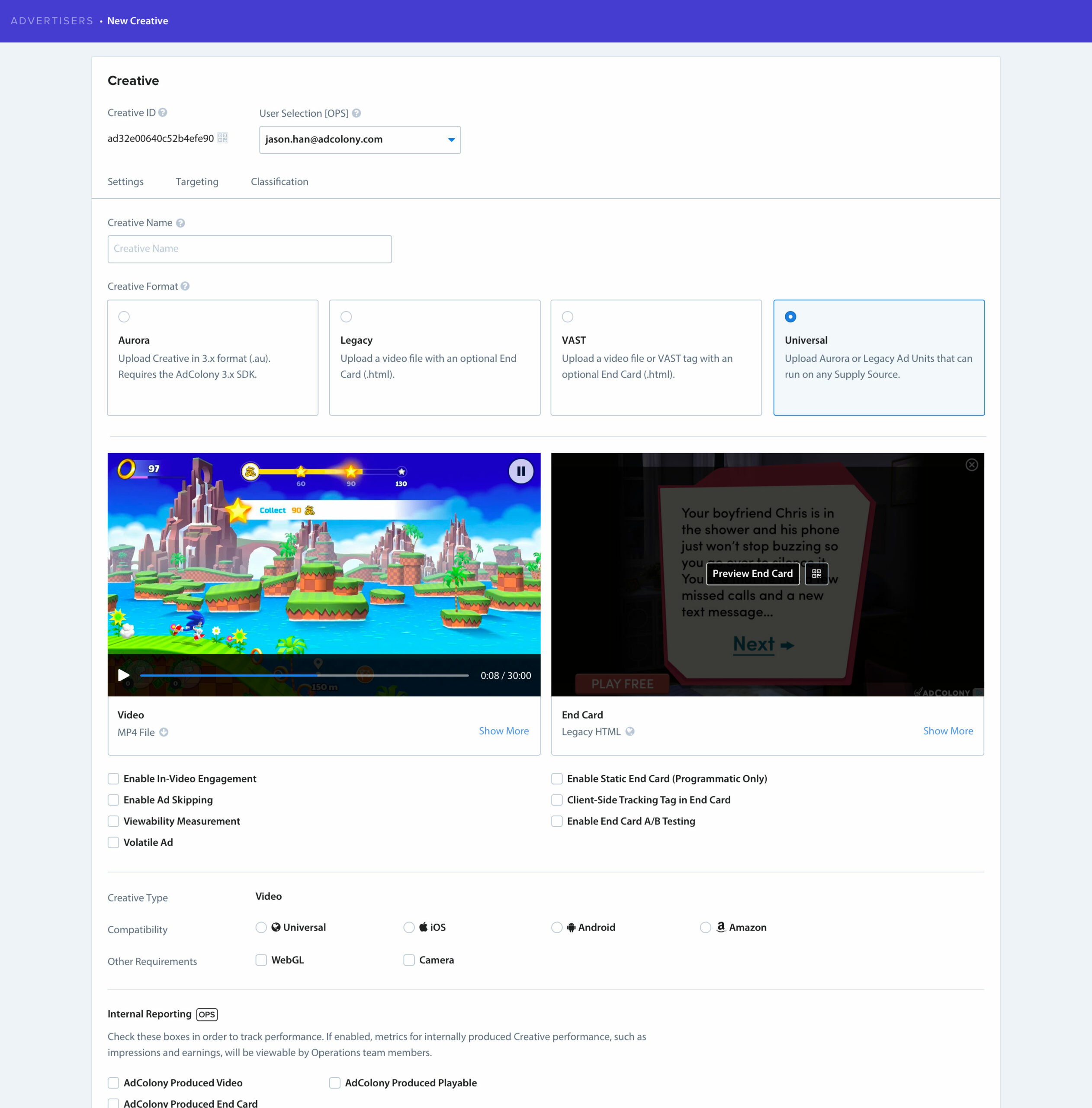
Task: Click the video time 0:08 / 30:00
Action: tap(506, 676)
